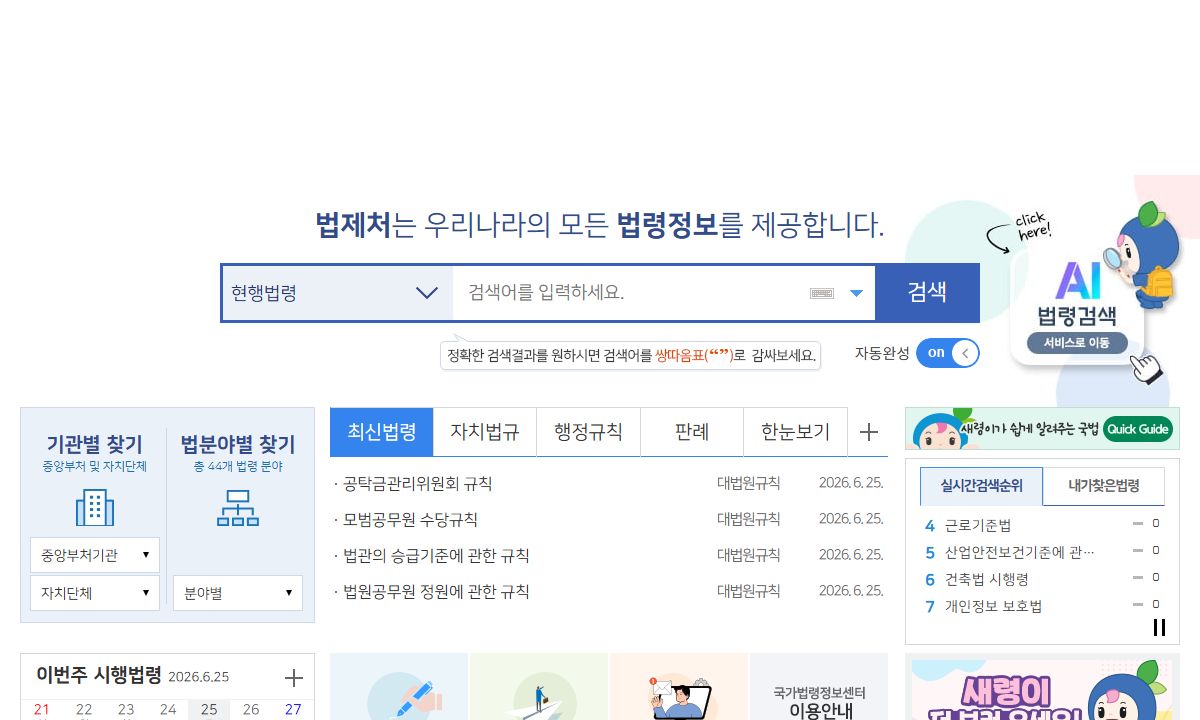The image size is (1200, 720).
Task: Open the virtual keyboard icon in search box
Action: 822,293
